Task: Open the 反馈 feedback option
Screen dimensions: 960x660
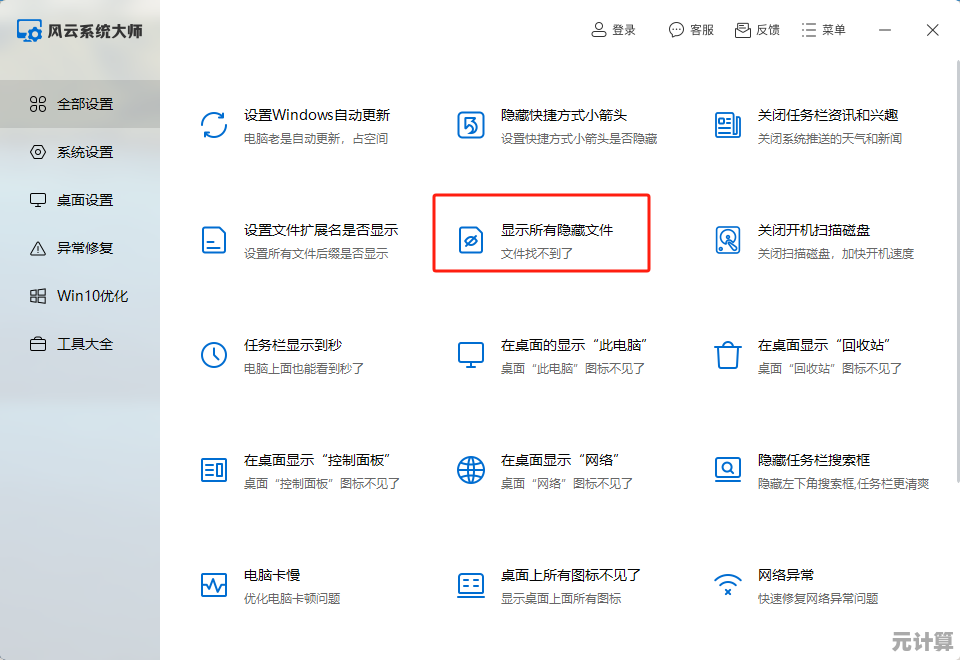Action: click(768, 30)
